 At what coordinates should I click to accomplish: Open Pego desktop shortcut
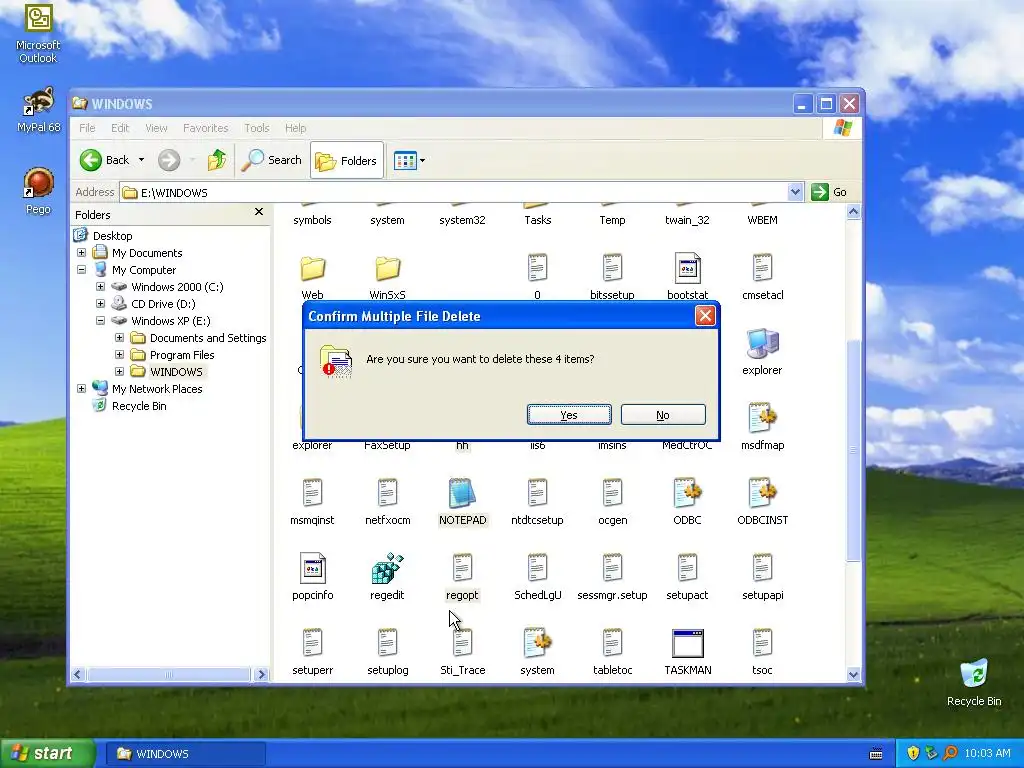38,191
